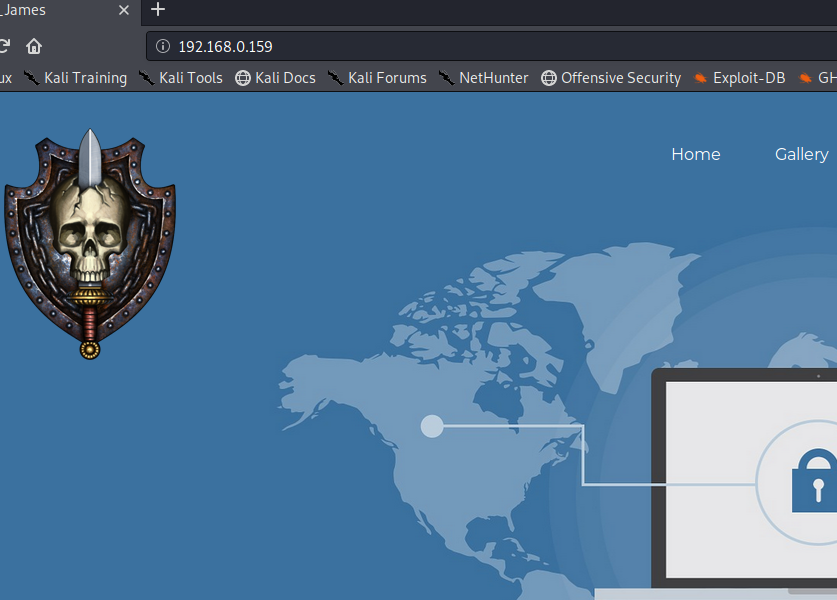Click the white dot marker on map
Viewport: 837px width, 600px height.
[432, 426]
